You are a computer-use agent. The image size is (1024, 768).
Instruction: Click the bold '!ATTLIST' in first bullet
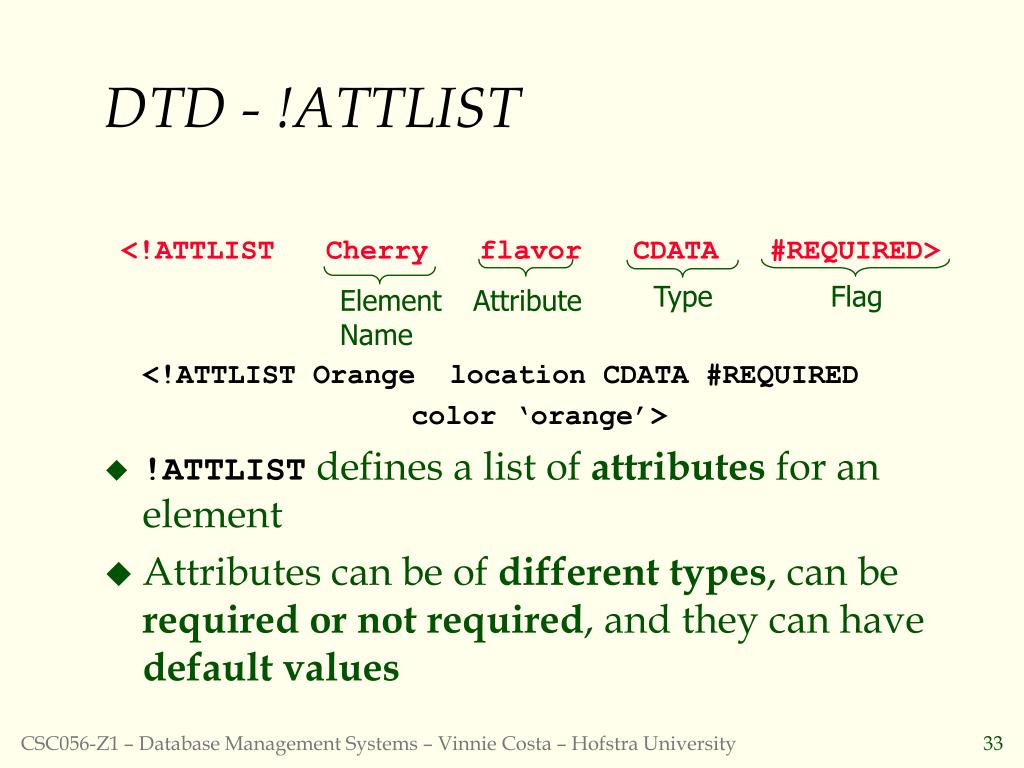click(224, 470)
